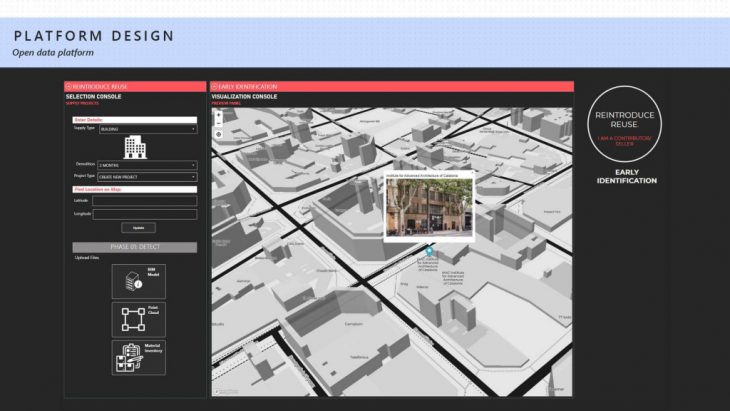
Task: Select the Reintroduce Reuse panel header
Action: click(x=135, y=87)
